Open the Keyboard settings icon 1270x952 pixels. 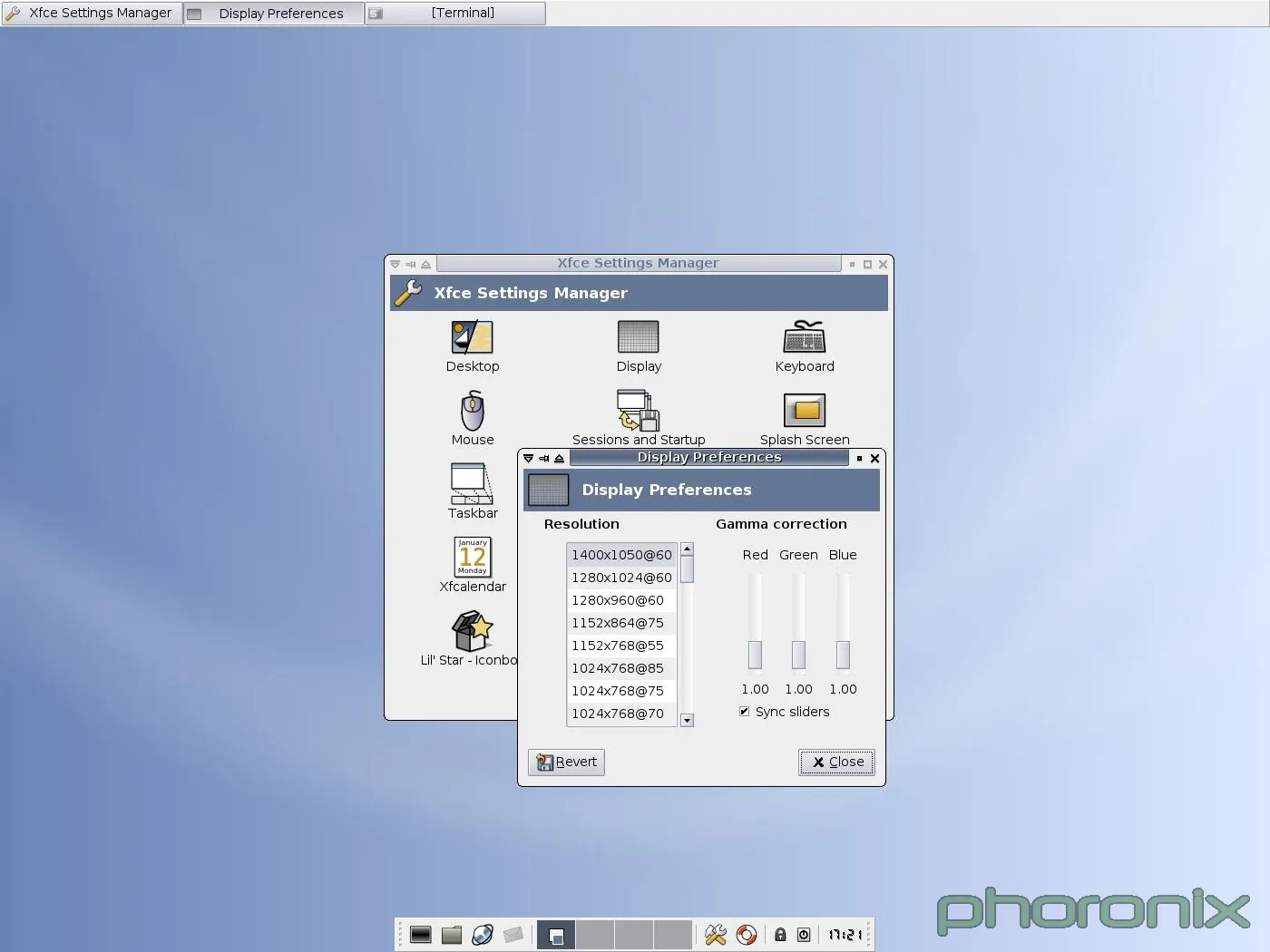(805, 337)
